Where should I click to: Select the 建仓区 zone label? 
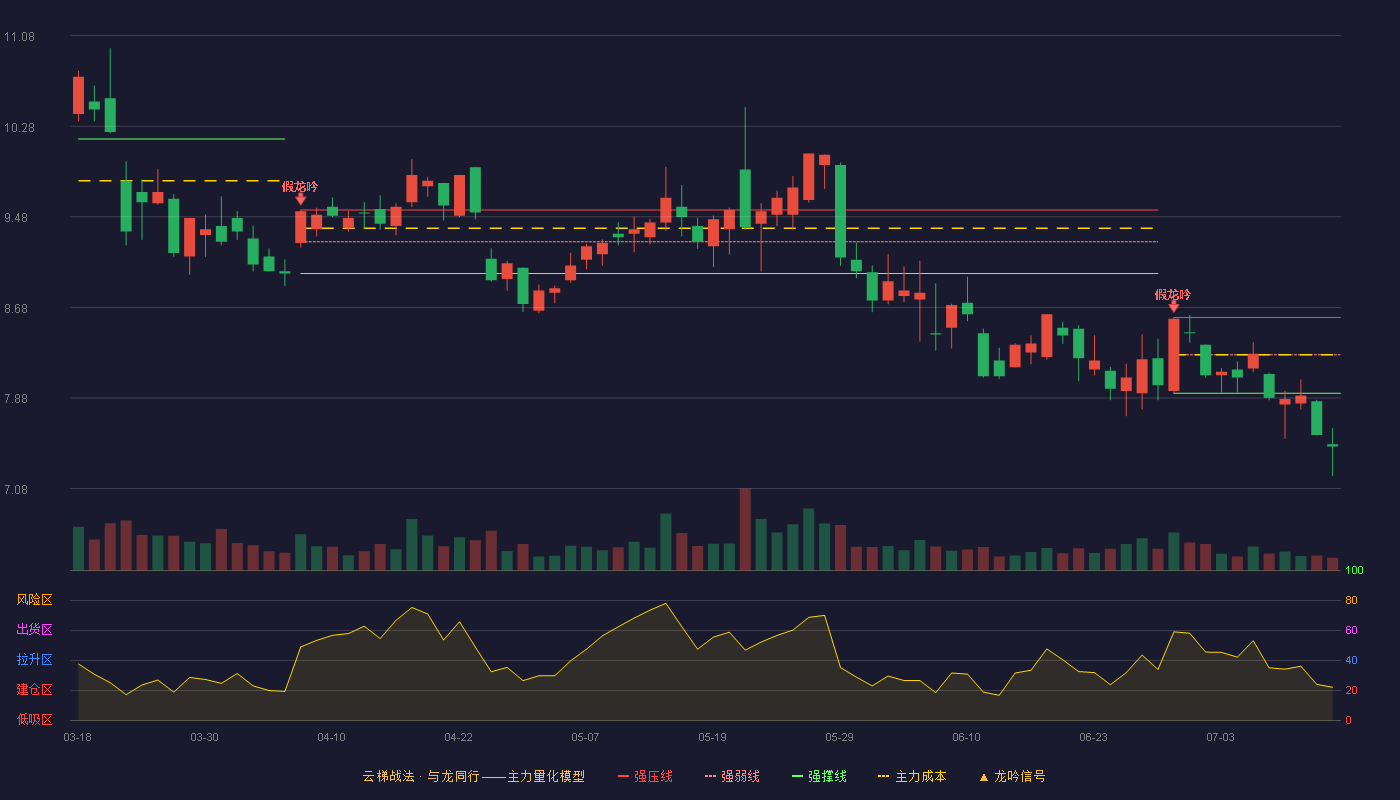[34, 690]
